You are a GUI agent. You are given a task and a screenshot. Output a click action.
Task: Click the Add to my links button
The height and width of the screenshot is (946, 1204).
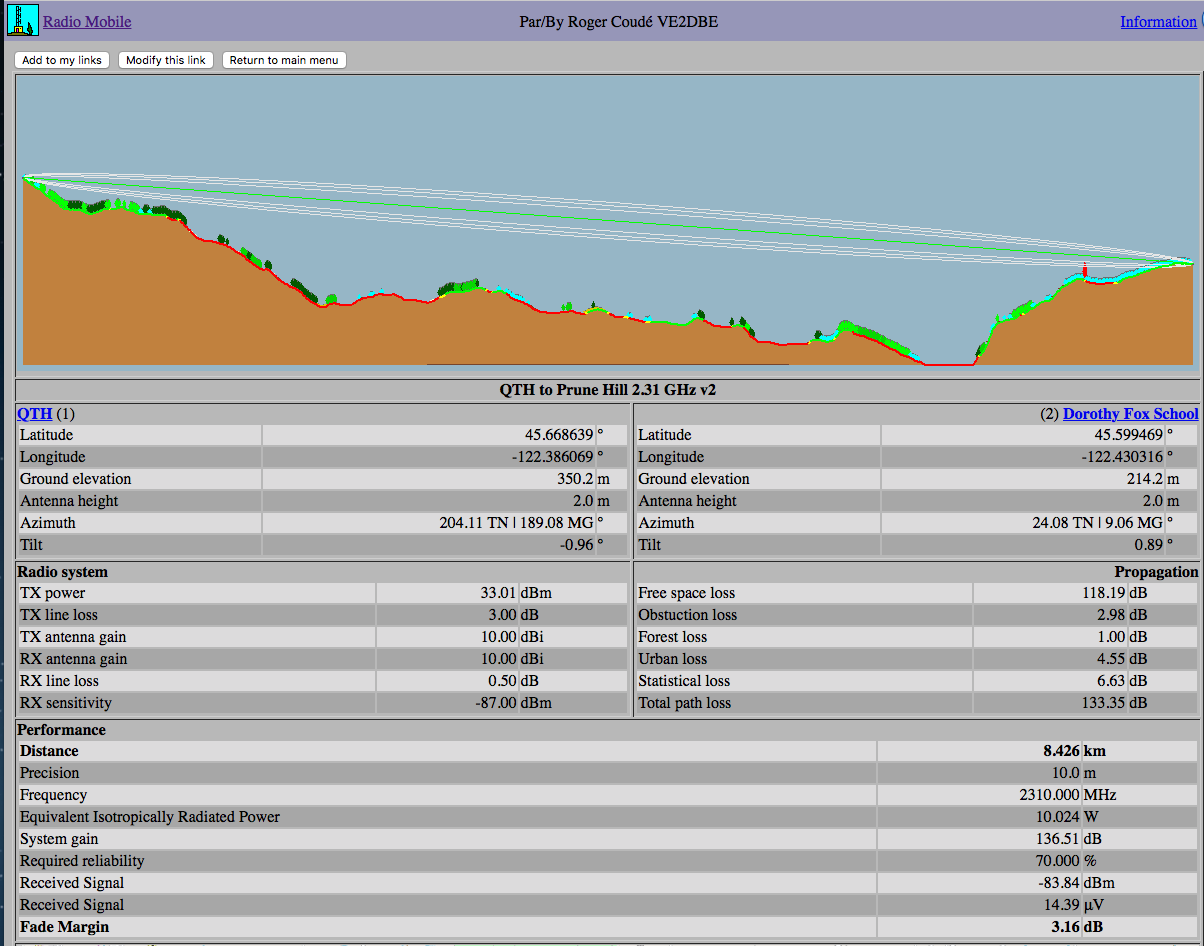62,60
